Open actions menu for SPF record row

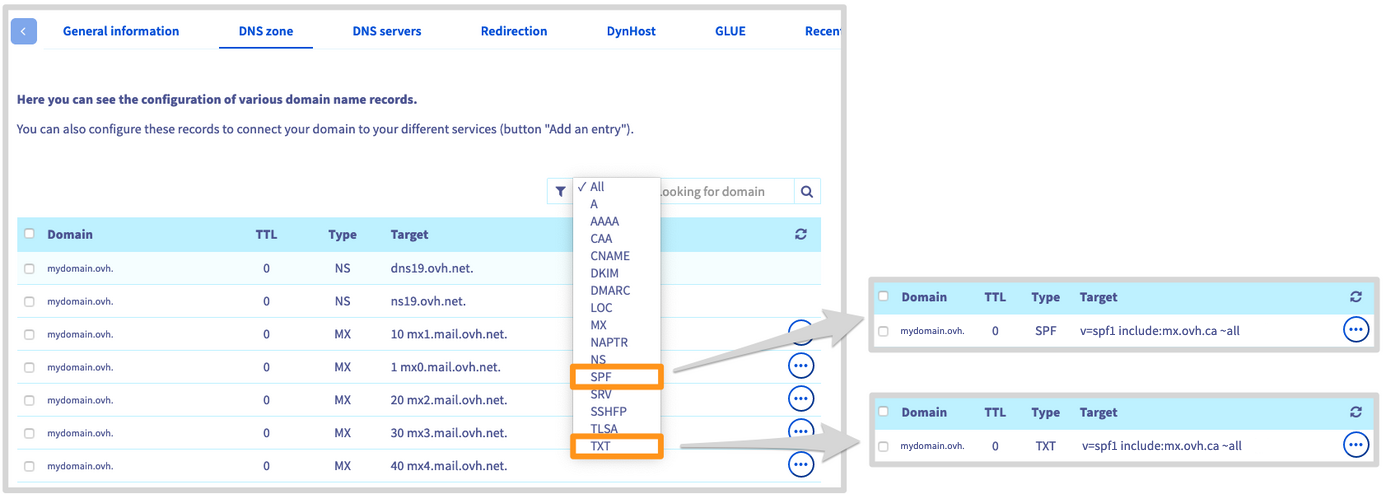coord(1355,329)
